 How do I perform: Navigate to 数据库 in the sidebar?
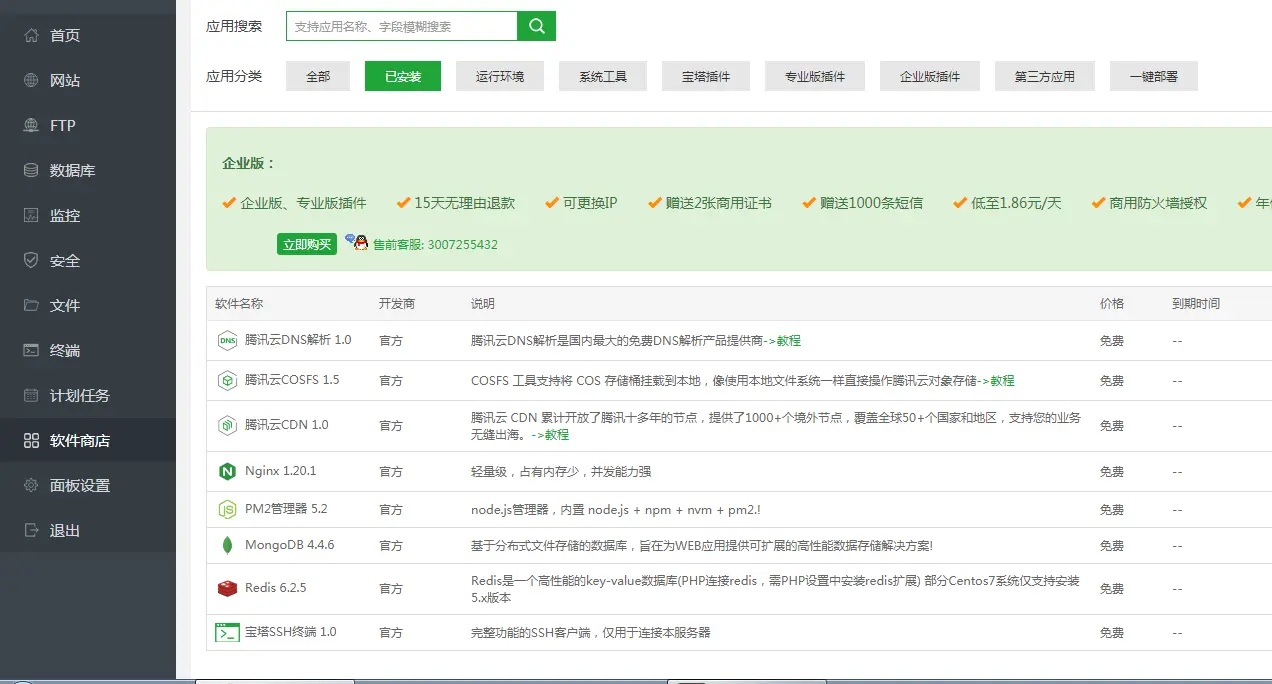point(88,170)
